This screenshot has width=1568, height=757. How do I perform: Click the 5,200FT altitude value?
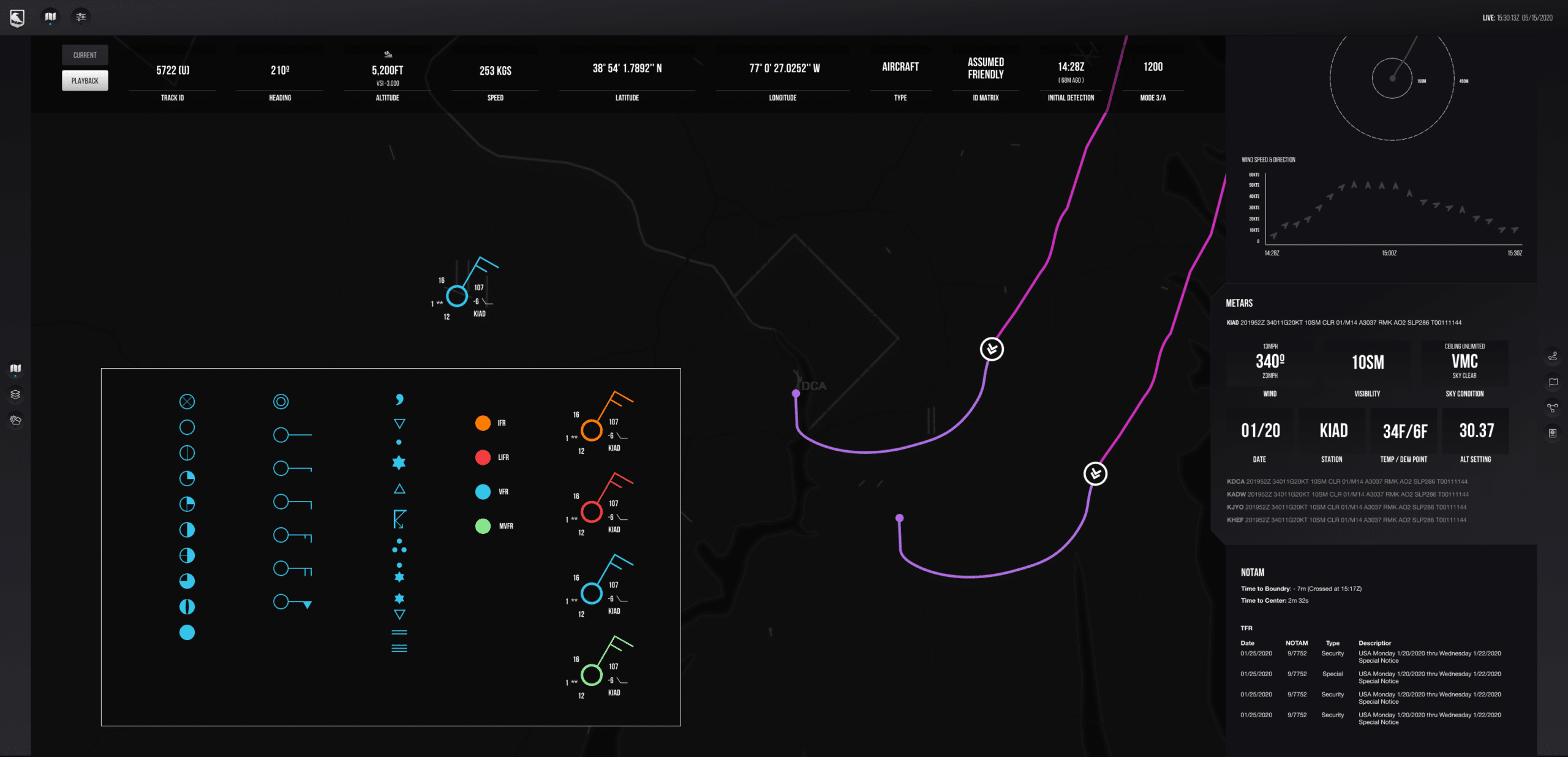388,70
